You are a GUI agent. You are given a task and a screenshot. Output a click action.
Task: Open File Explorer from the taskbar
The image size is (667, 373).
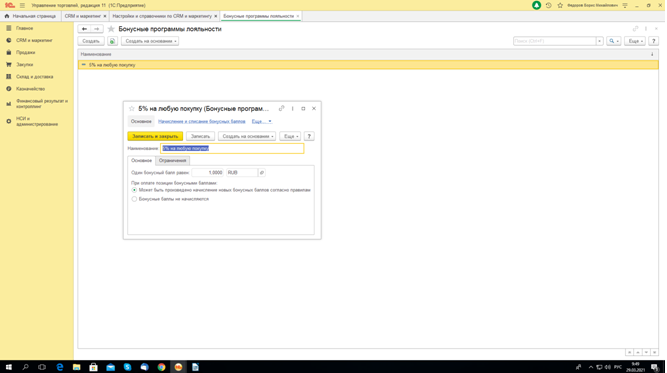(x=77, y=367)
